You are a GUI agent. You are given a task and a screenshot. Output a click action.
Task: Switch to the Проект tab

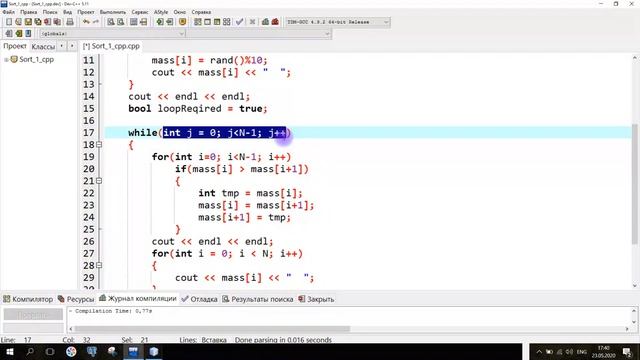click(x=15, y=46)
